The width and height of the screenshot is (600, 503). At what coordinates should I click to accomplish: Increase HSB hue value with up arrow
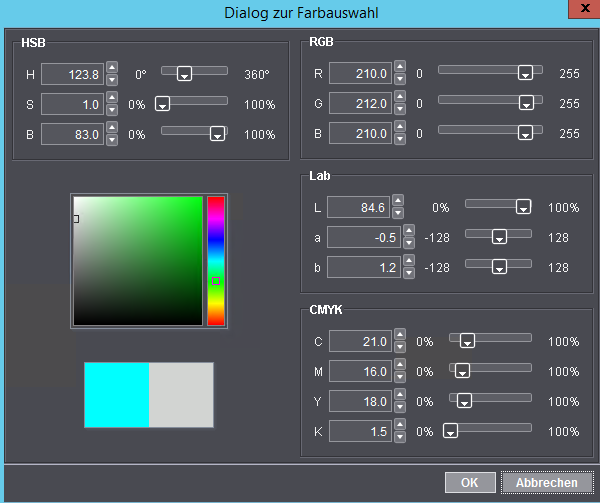[112, 68]
